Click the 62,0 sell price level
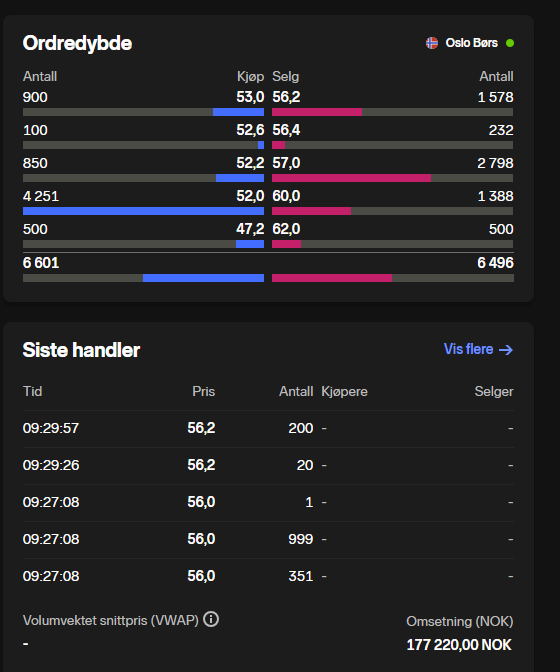 coord(286,229)
